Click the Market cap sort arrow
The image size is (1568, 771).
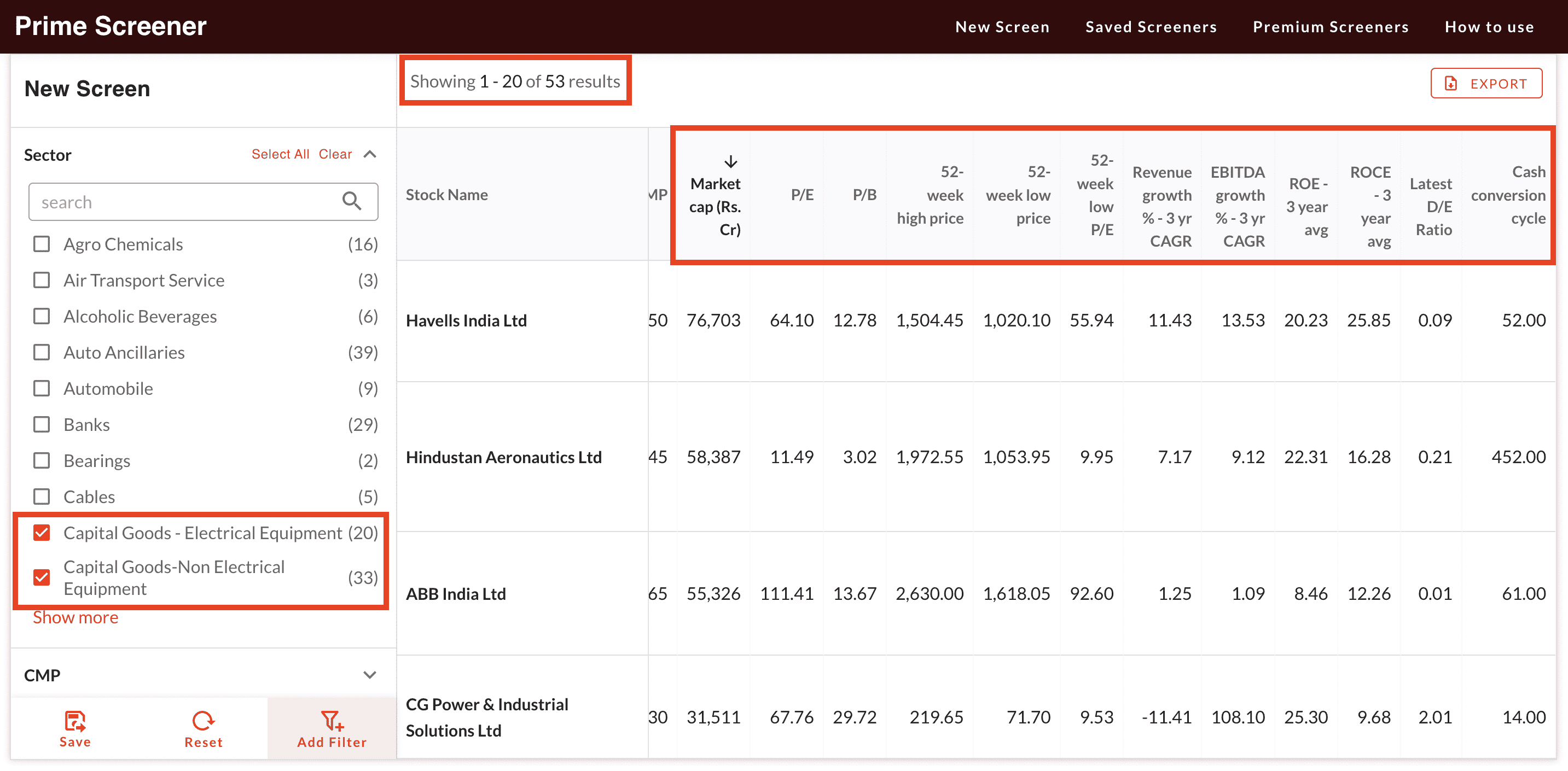pos(730,161)
